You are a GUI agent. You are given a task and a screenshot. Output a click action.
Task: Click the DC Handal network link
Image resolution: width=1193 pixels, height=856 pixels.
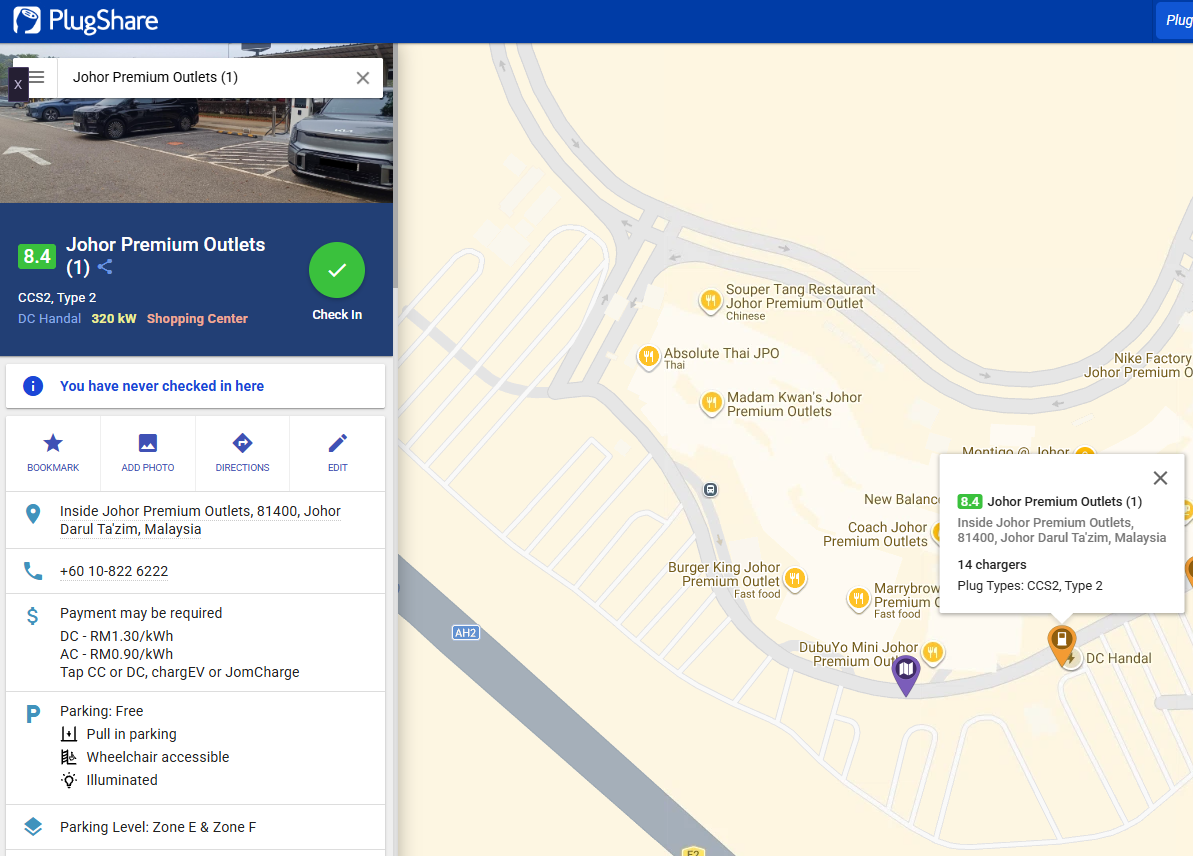49,319
